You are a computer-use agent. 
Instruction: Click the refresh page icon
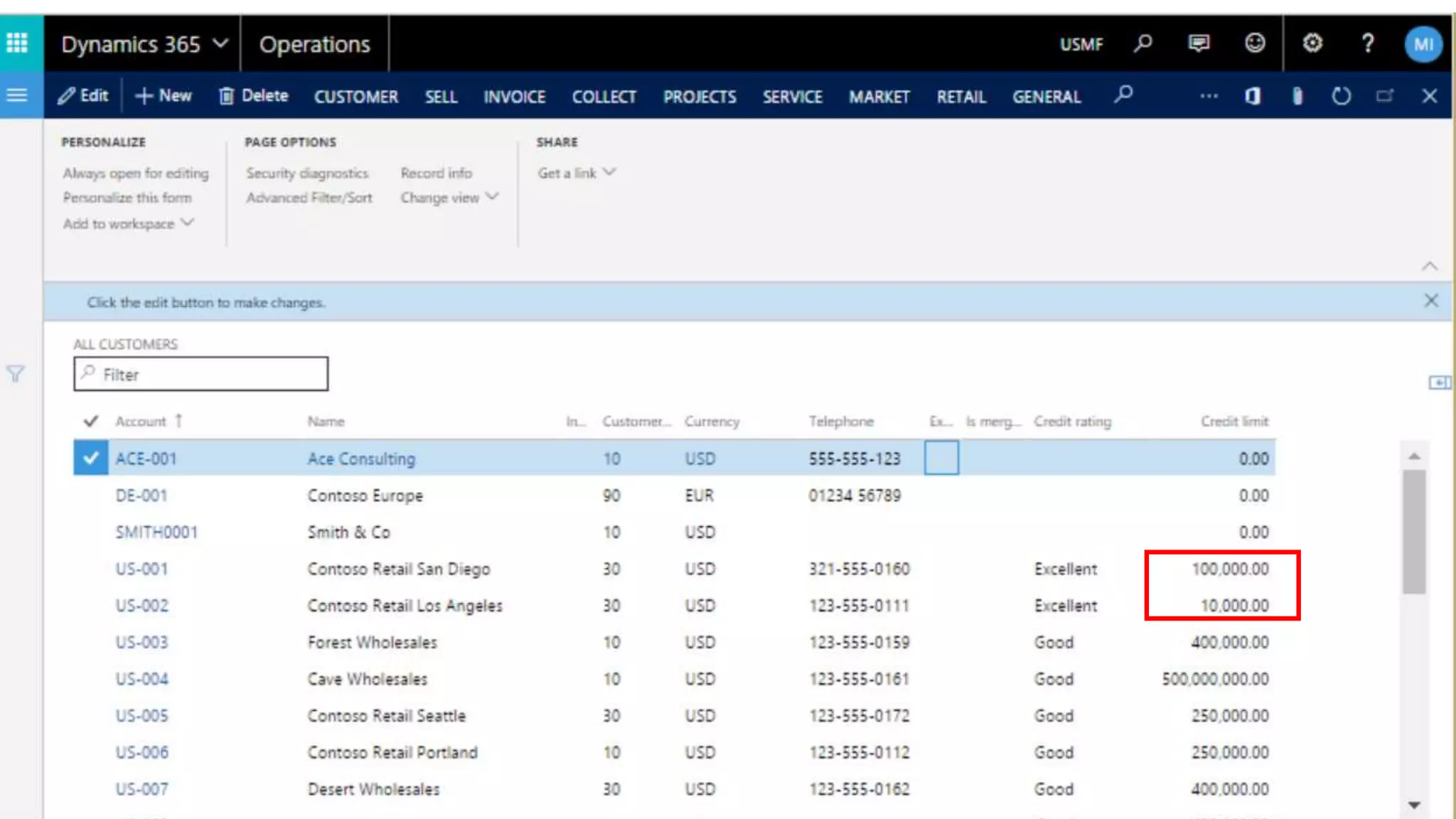pos(1341,96)
